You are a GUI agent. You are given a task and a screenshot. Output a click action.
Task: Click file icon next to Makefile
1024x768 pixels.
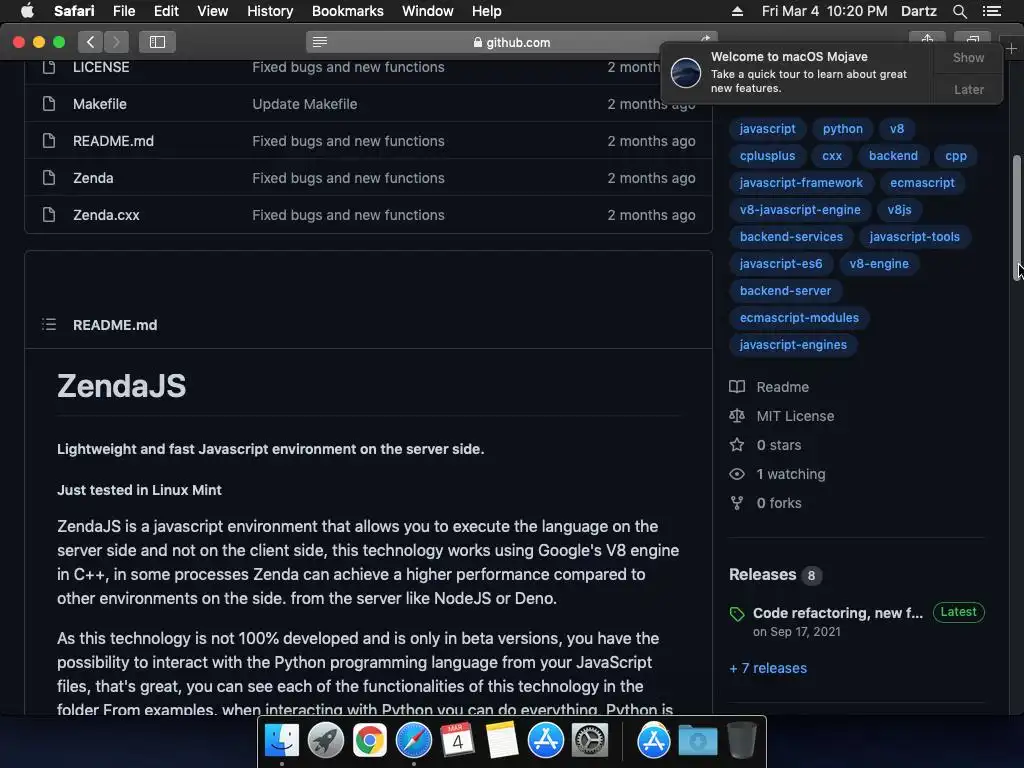(49, 104)
